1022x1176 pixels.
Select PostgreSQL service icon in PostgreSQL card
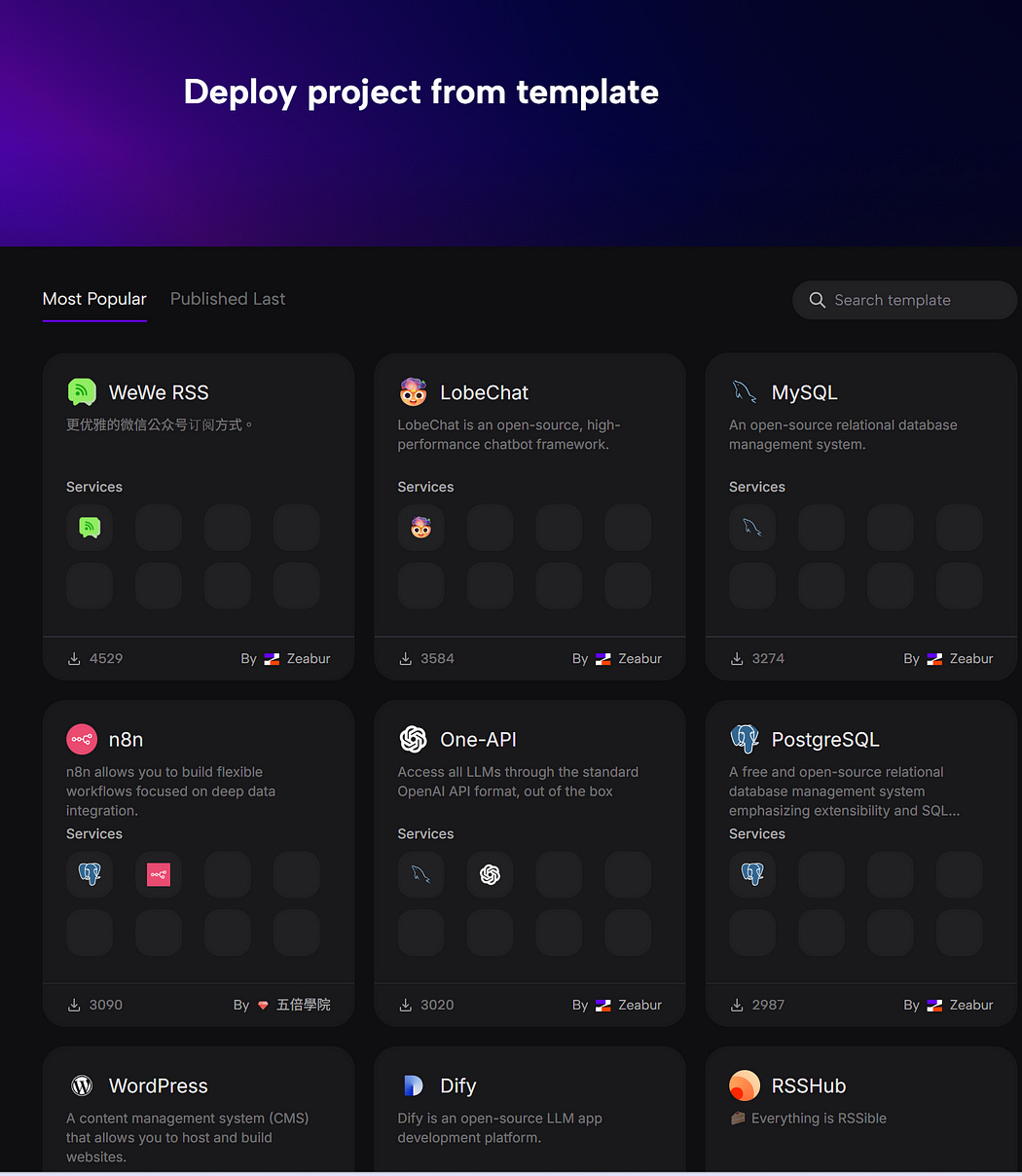(752, 874)
